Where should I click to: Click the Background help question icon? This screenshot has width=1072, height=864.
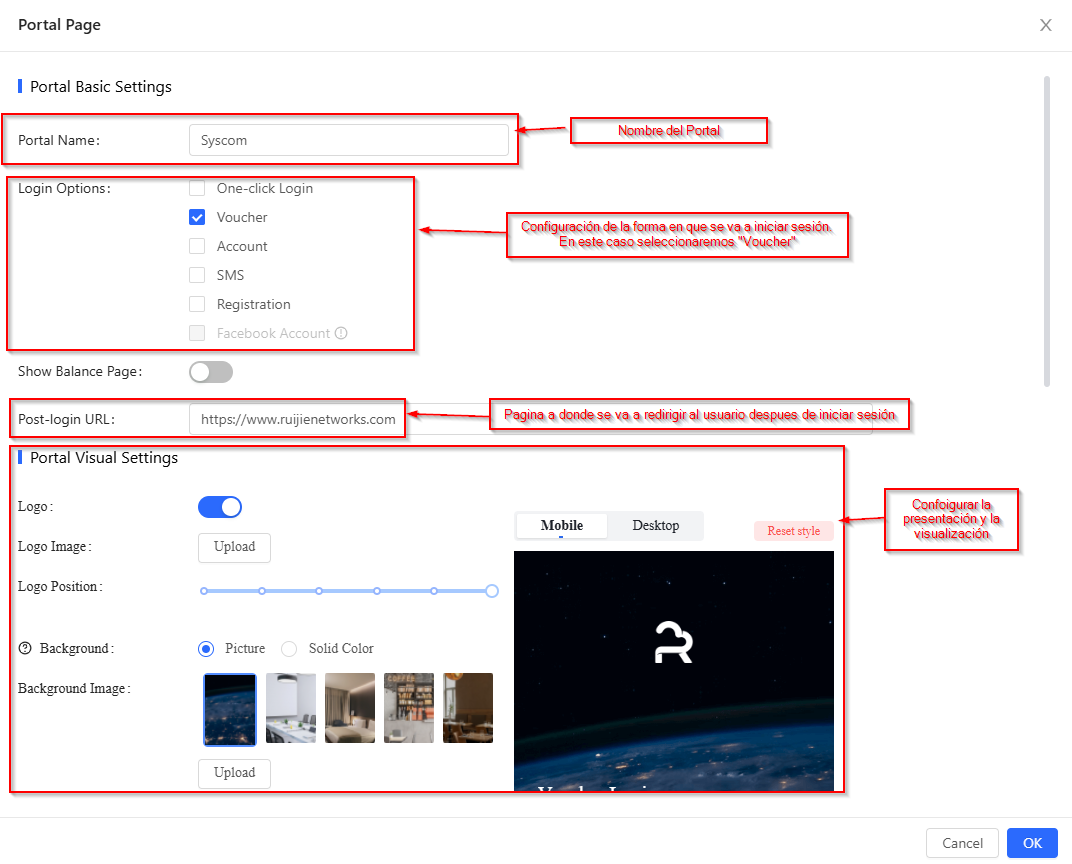25,648
